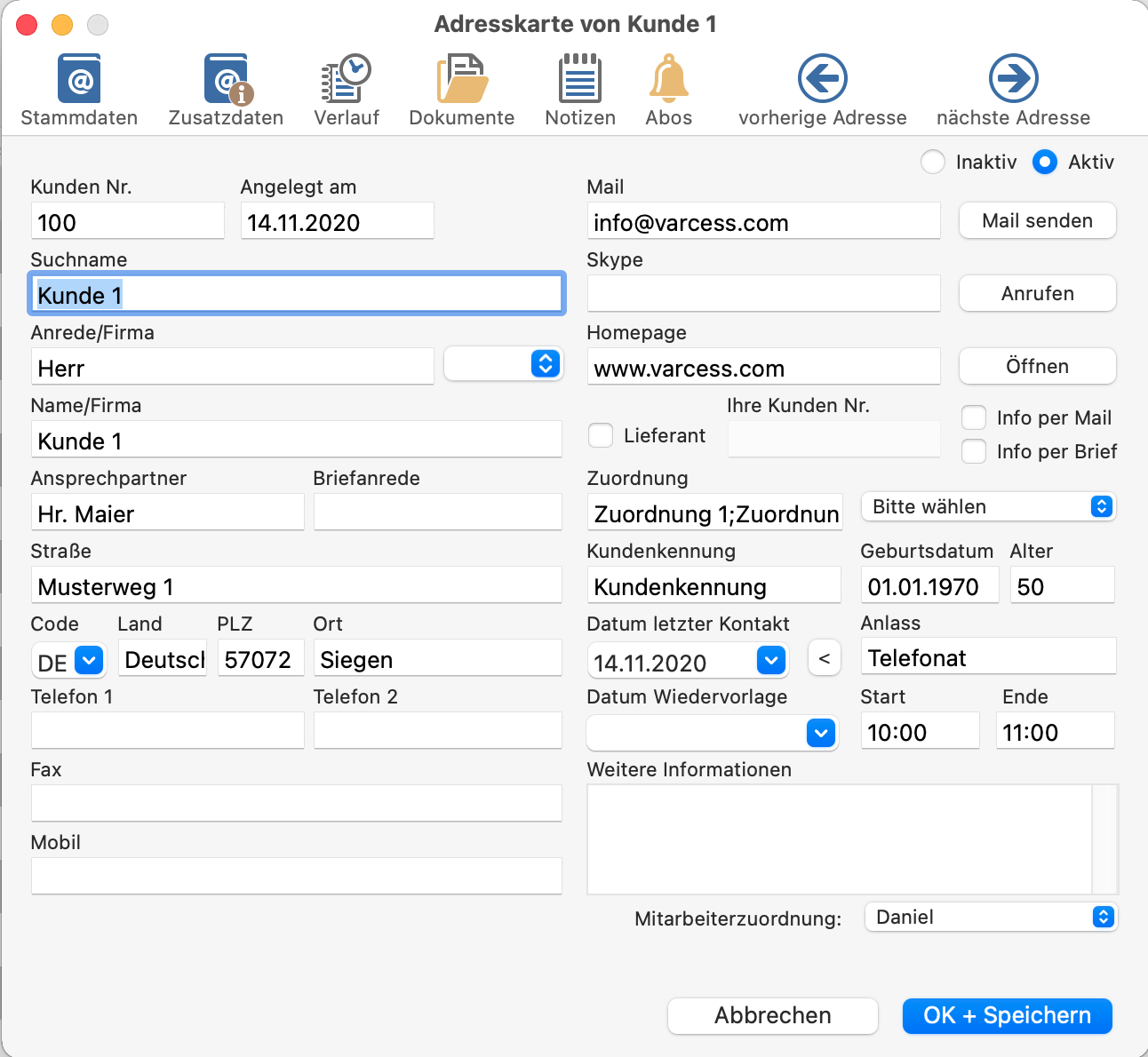
Task: Click the Anlass field with Telefonat
Action: [x=988, y=656]
